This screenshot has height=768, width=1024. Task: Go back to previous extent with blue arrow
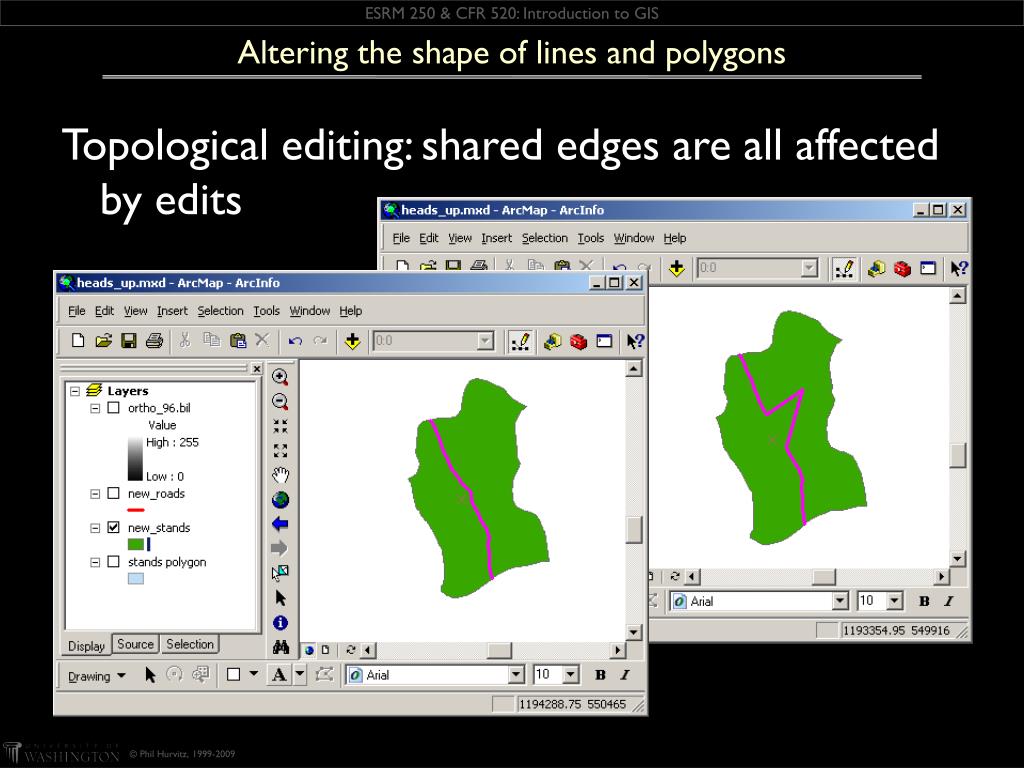pyautogui.click(x=280, y=524)
